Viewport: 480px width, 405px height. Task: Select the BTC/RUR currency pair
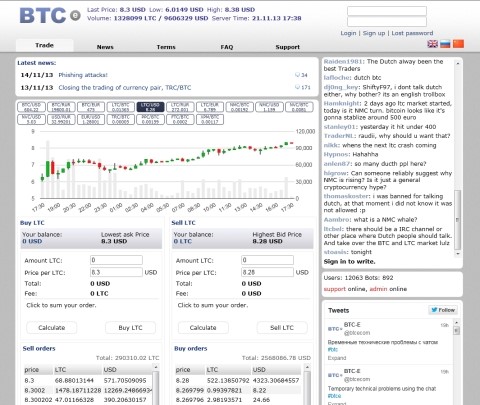(x=61, y=107)
